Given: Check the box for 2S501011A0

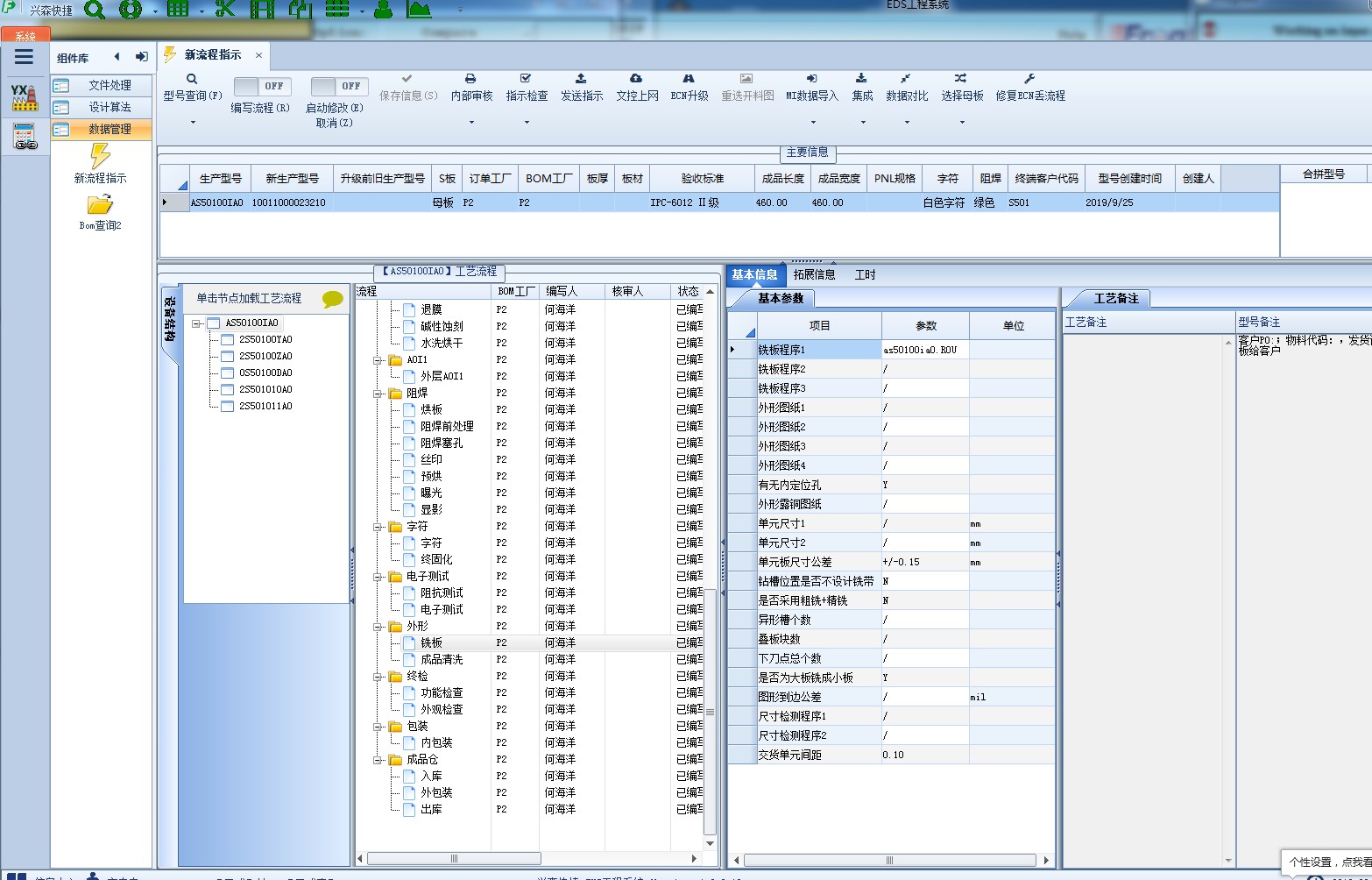Looking at the screenshot, I should click(x=227, y=407).
